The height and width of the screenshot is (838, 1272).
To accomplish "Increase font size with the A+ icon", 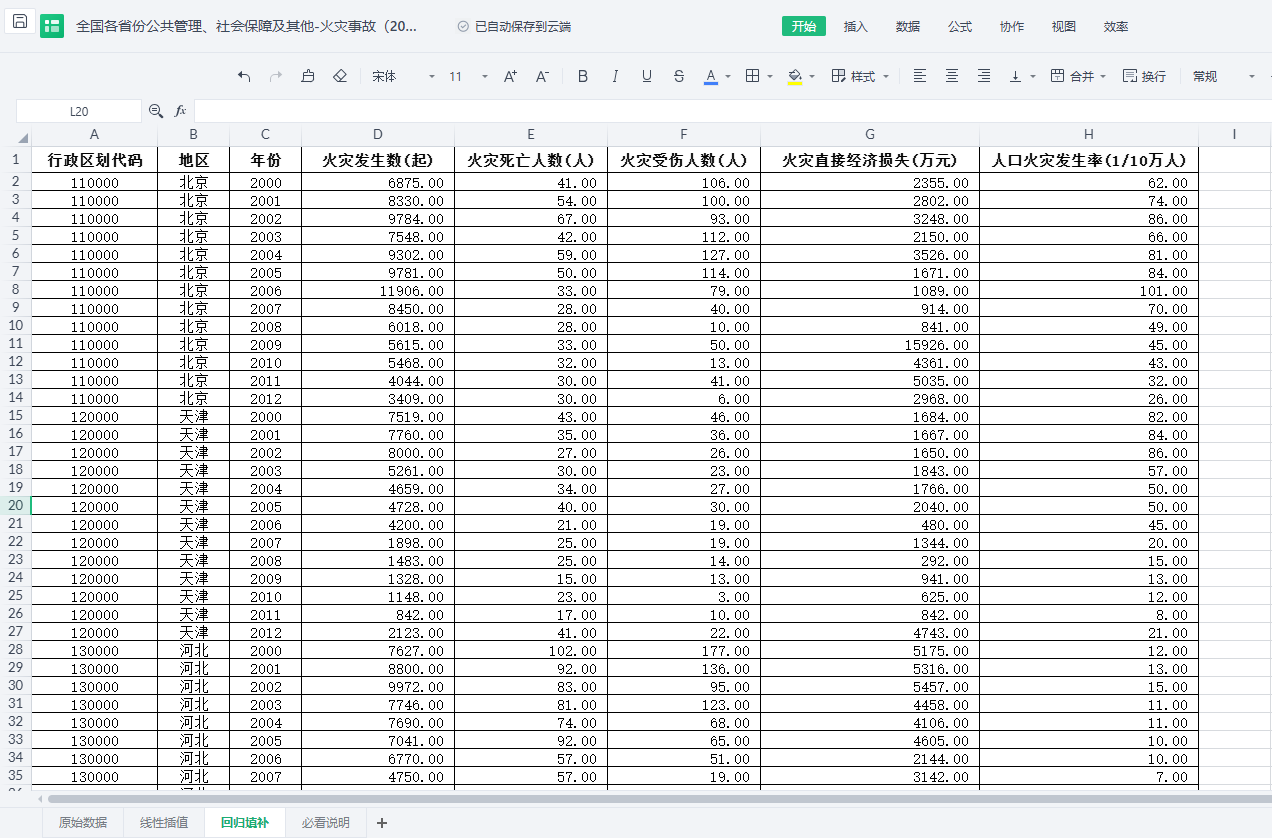I will click(510, 76).
